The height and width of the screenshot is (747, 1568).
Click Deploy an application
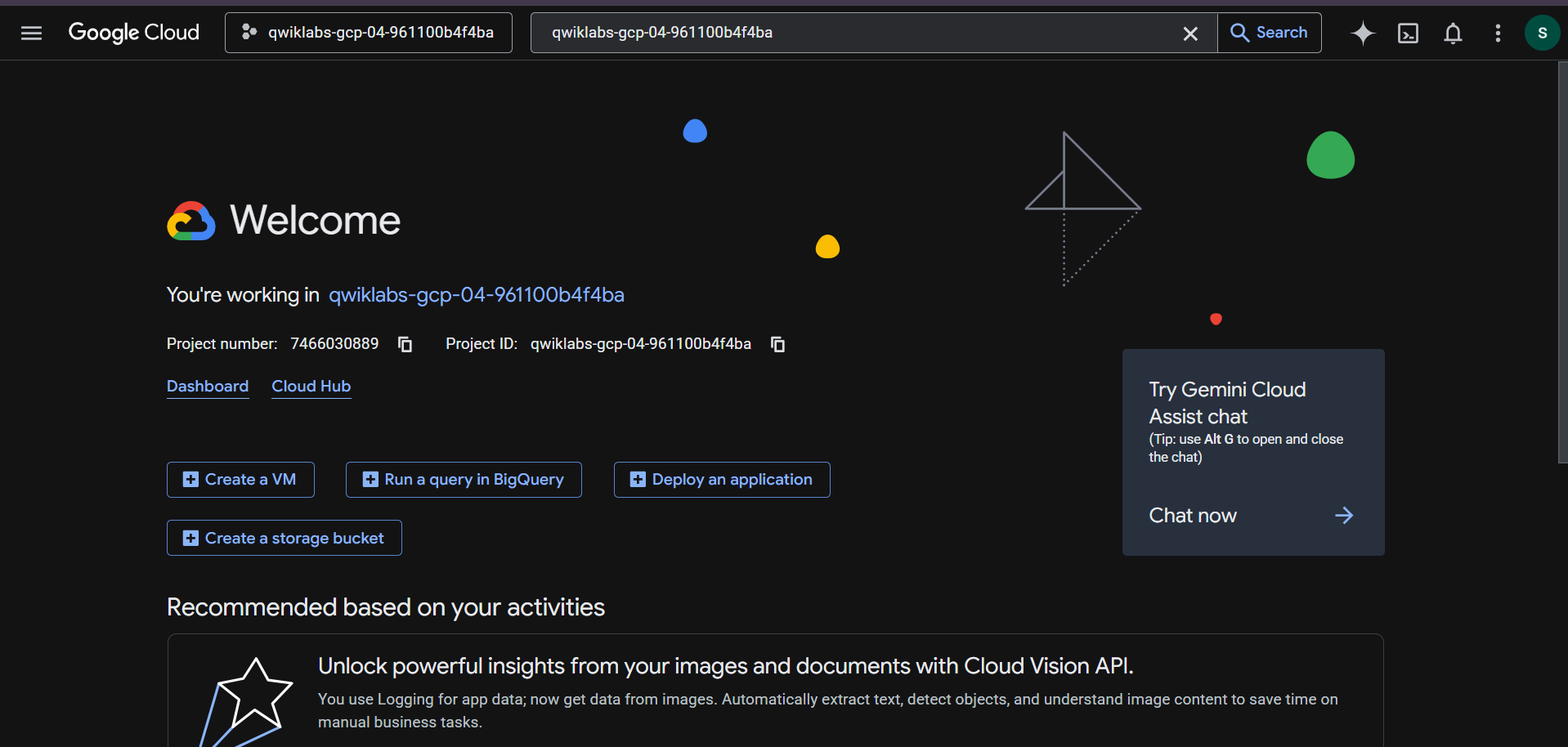[x=722, y=480]
